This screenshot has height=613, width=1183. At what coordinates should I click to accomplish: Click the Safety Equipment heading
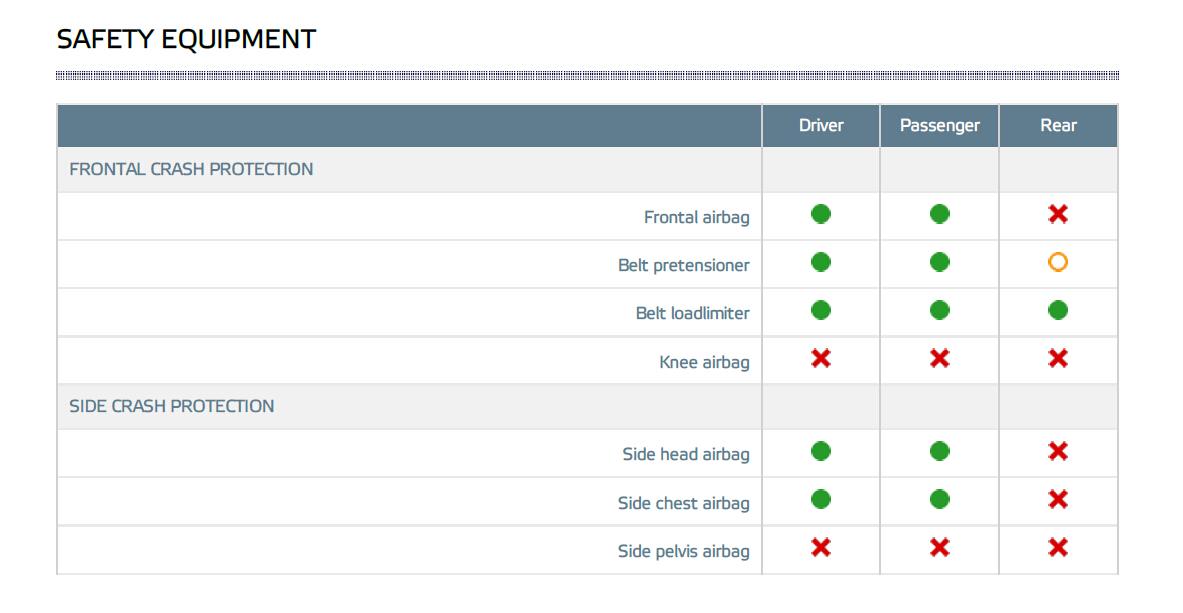[186, 39]
